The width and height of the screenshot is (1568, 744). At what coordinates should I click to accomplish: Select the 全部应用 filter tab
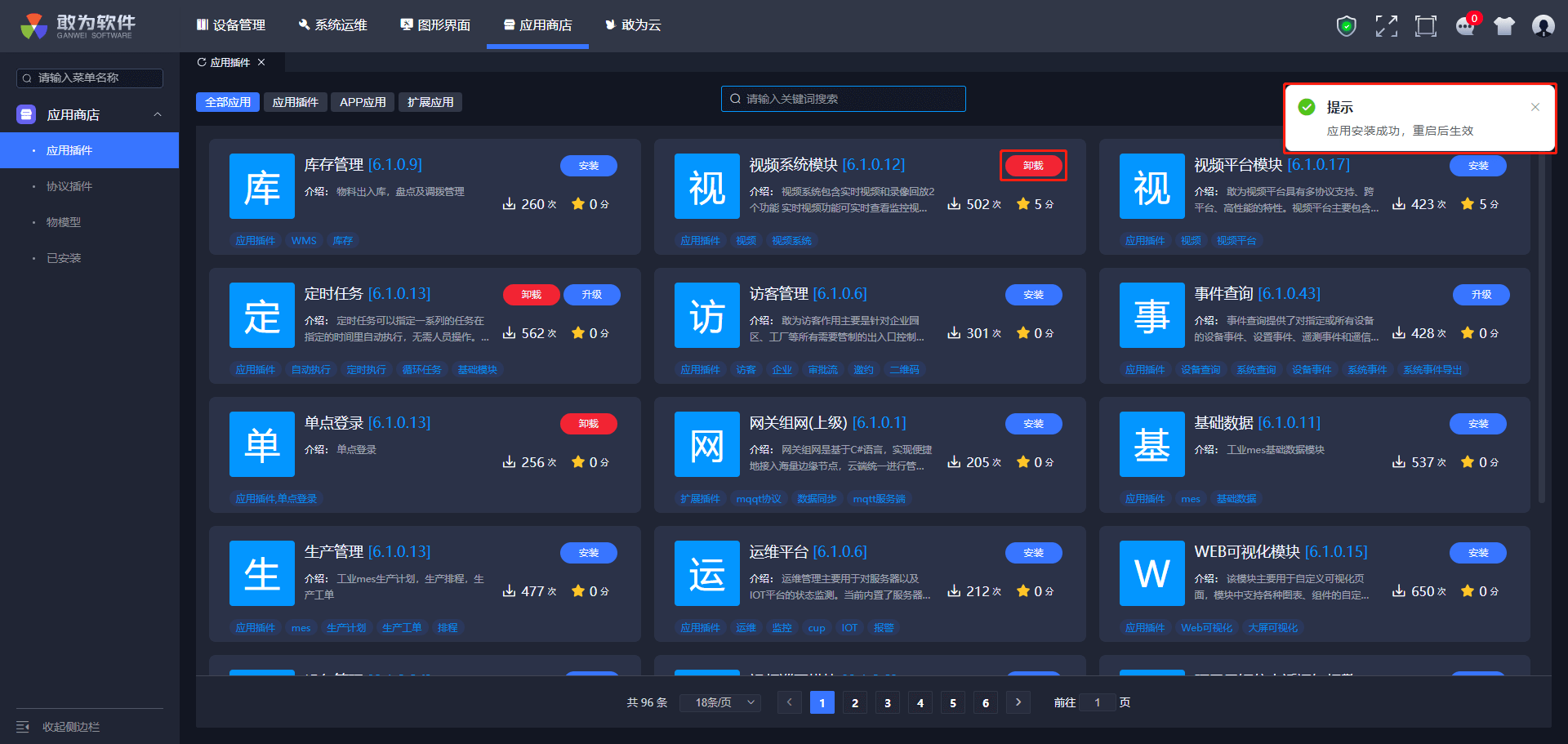(x=228, y=102)
